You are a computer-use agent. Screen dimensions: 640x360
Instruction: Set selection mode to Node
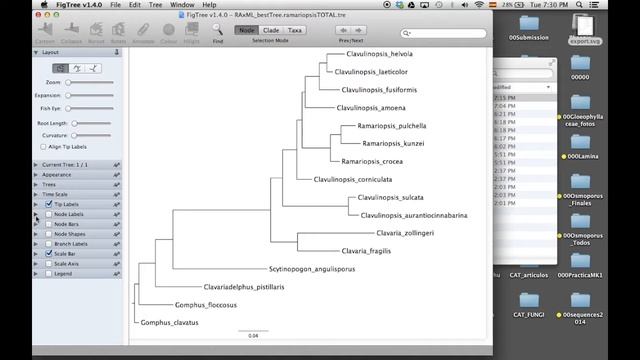(247, 30)
